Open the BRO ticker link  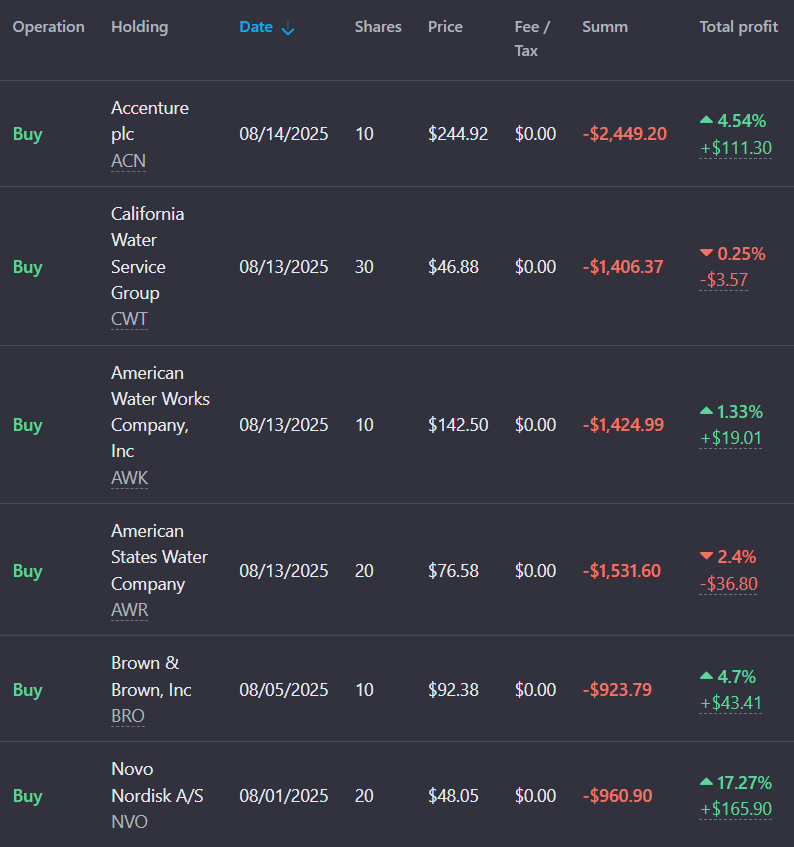[x=128, y=716]
